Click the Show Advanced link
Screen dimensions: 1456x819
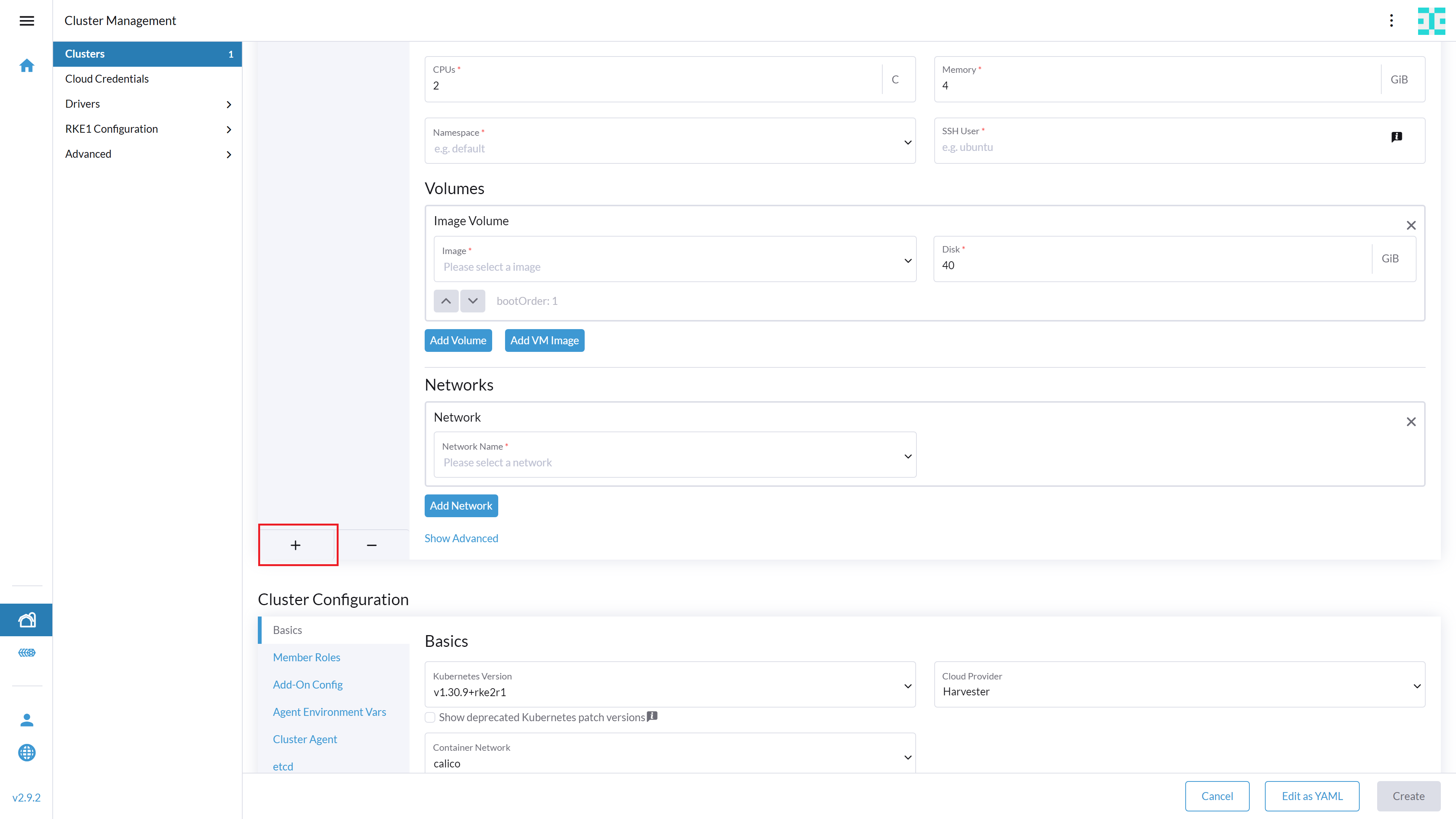coord(461,538)
